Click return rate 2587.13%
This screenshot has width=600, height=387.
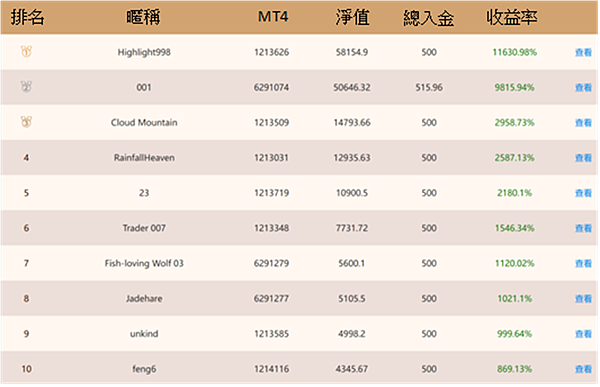click(515, 158)
